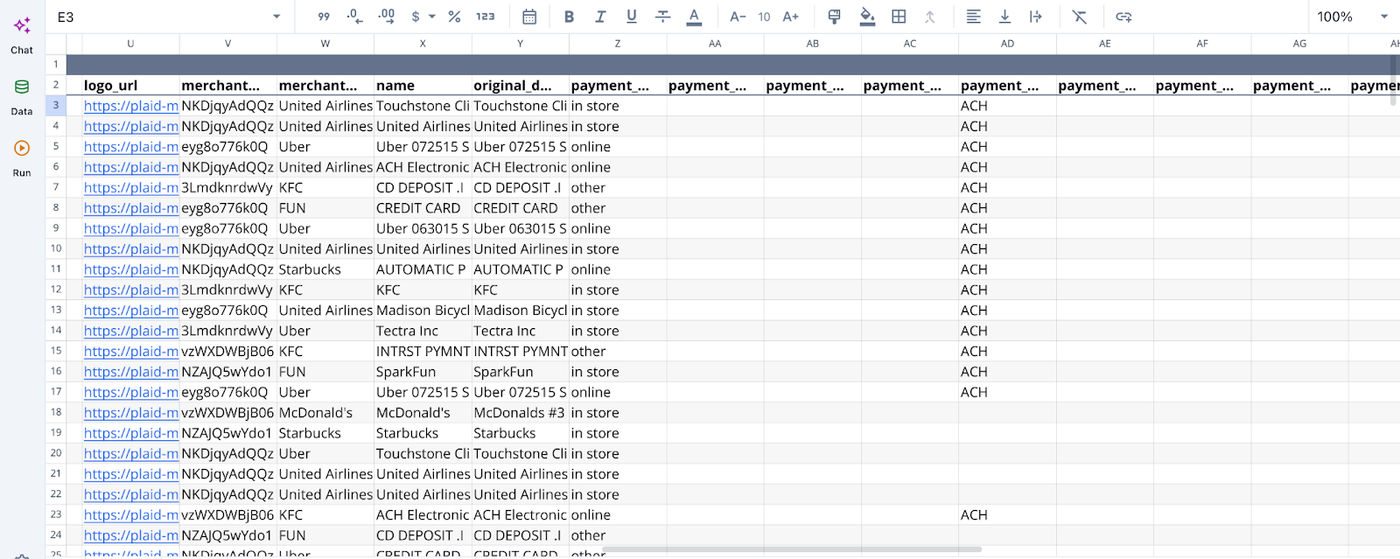1400x559 pixels.
Task: Select column AD header
Action: pyautogui.click(x=1007, y=44)
